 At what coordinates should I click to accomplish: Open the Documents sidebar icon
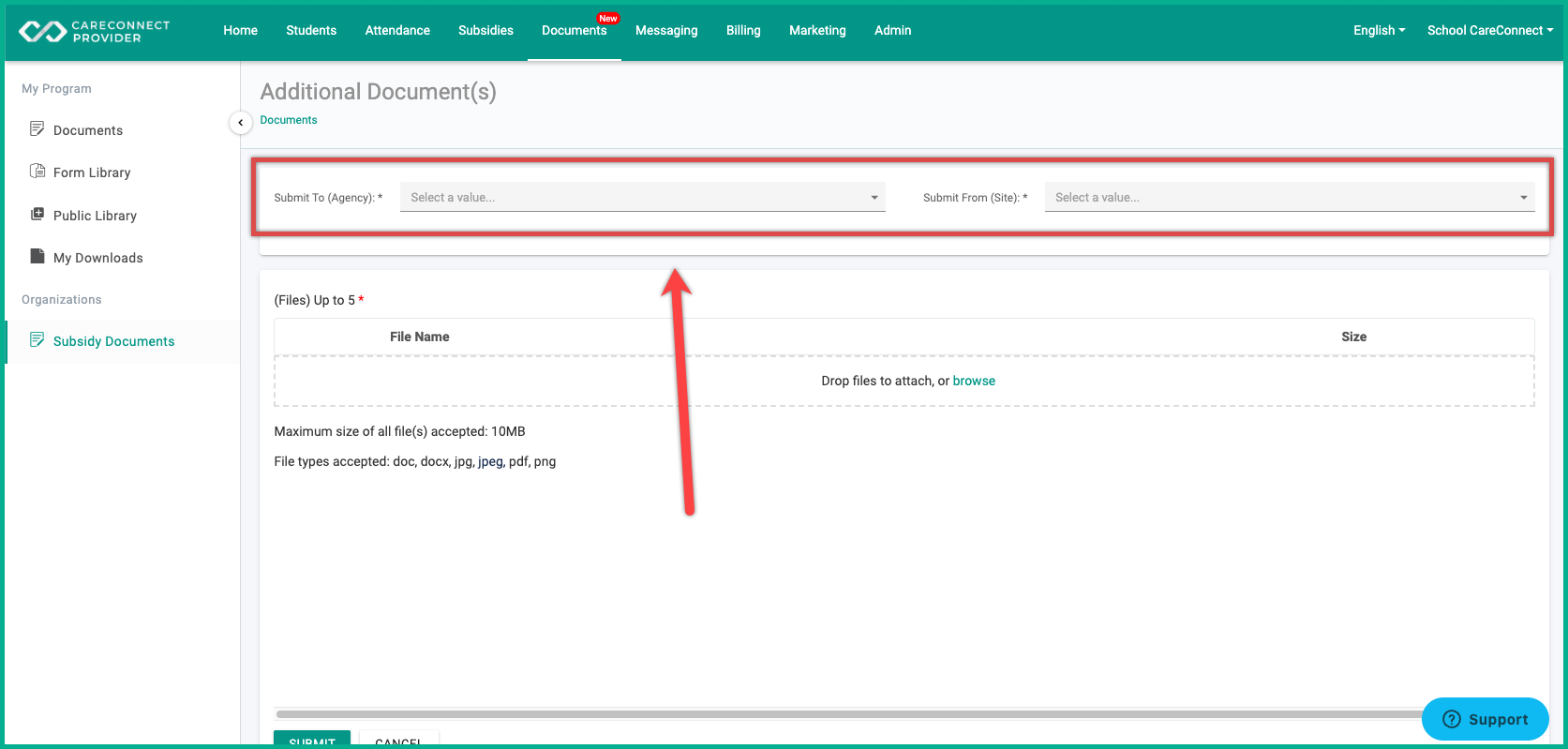[x=37, y=128]
